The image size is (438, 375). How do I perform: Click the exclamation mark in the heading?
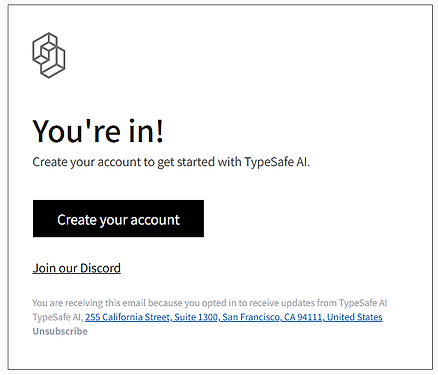click(160, 131)
